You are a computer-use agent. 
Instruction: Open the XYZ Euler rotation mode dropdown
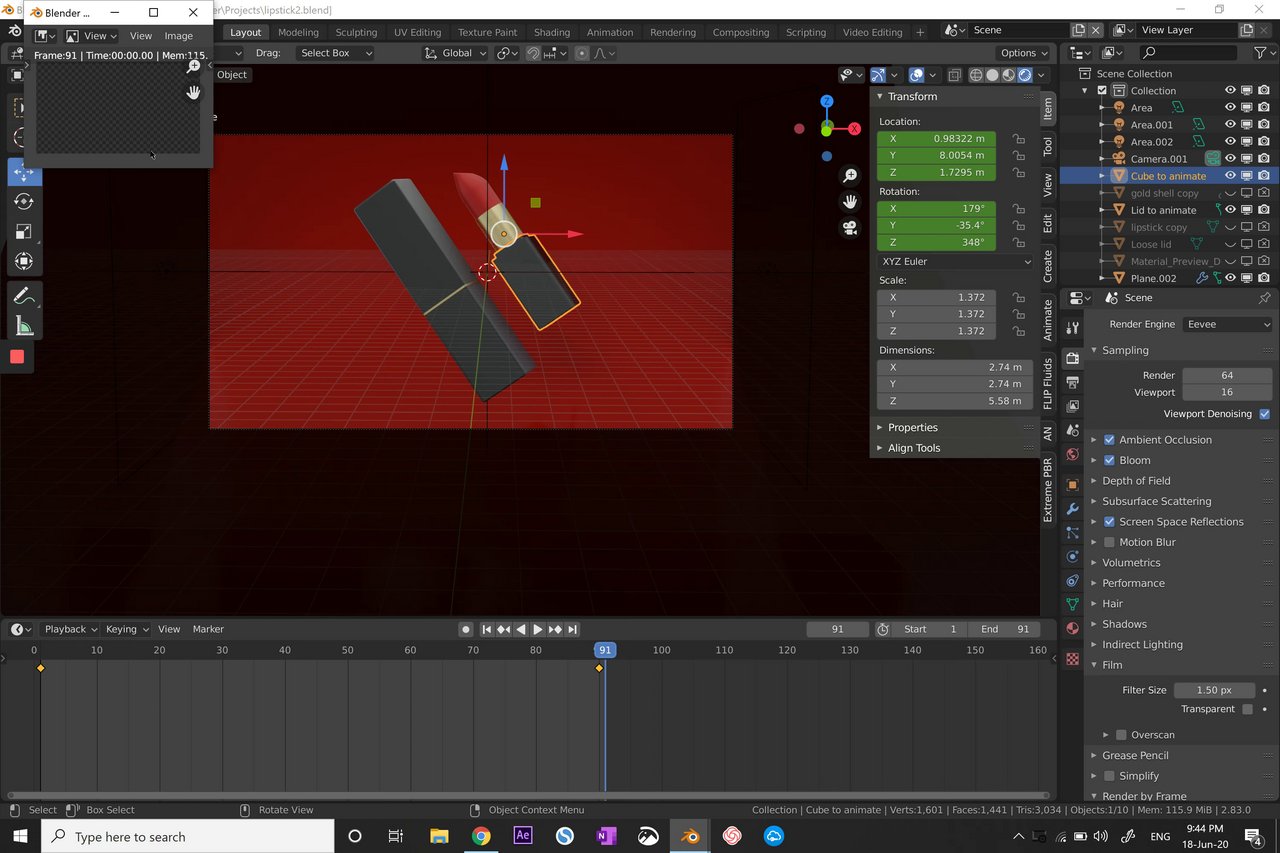point(955,262)
